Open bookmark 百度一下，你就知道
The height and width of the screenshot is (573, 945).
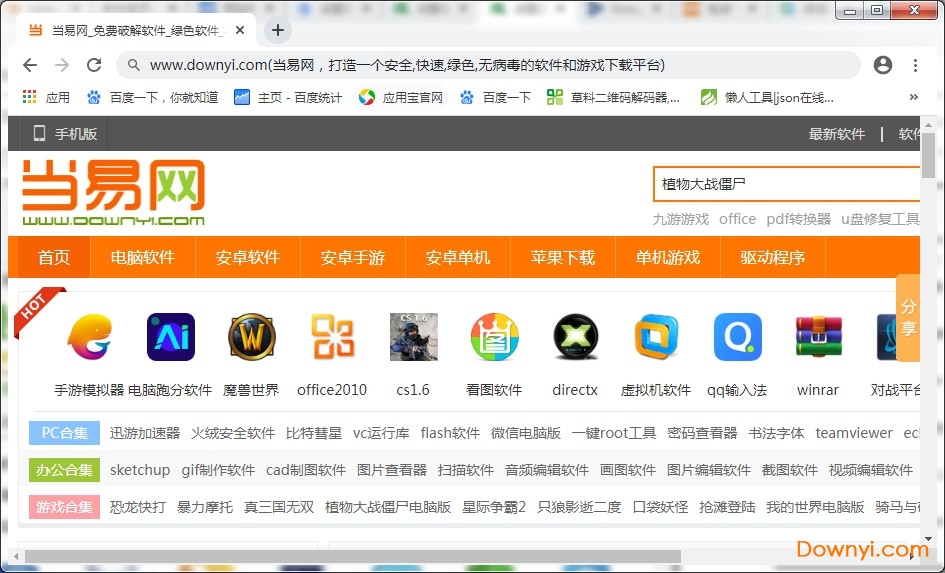(x=152, y=98)
